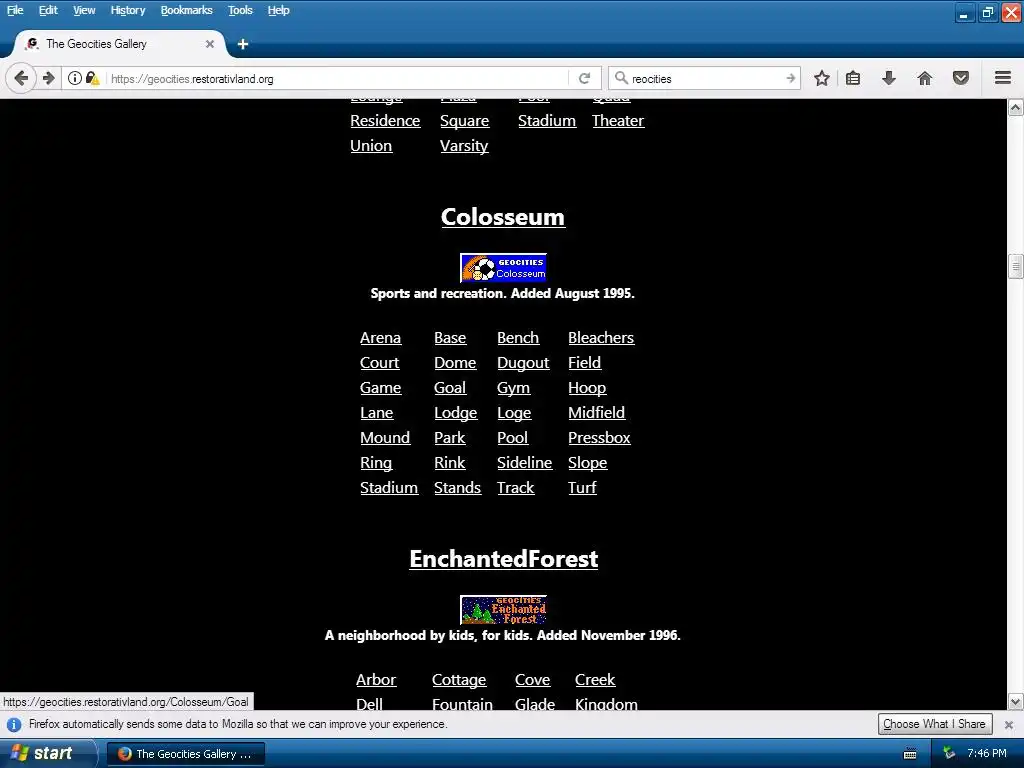Screen dimensions: 1024x768
Task: Open the History menu
Action: tap(127, 10)
